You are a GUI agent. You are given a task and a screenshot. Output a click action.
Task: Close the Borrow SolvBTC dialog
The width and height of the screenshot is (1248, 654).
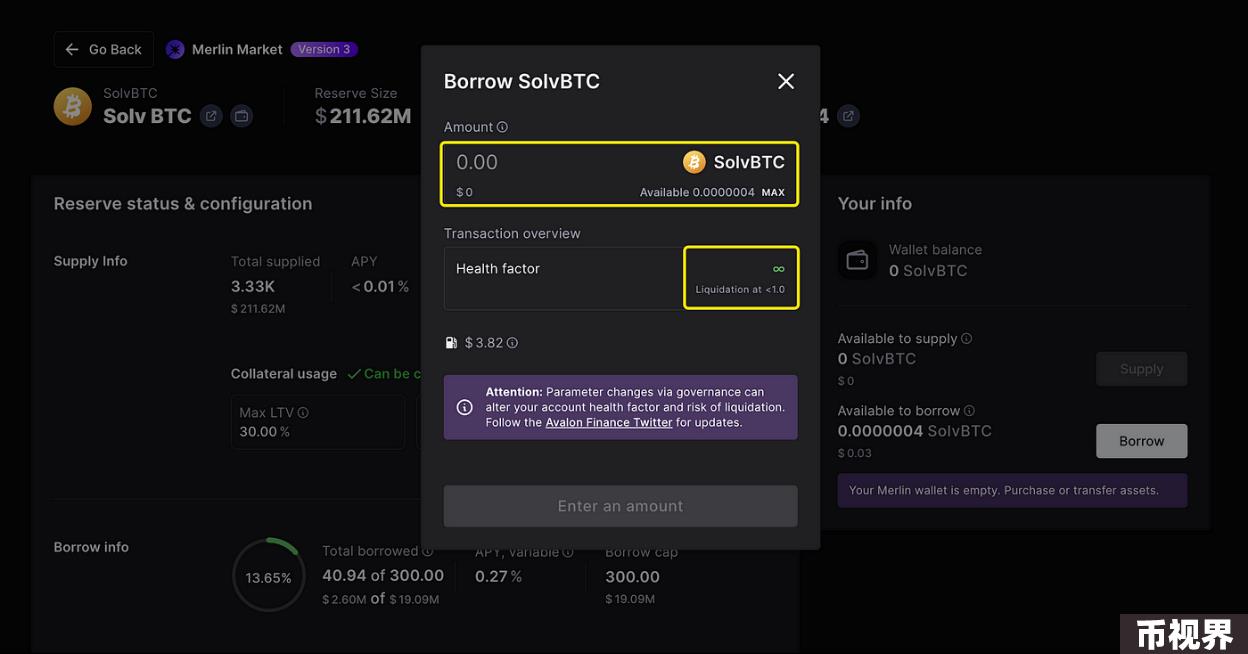786,81
